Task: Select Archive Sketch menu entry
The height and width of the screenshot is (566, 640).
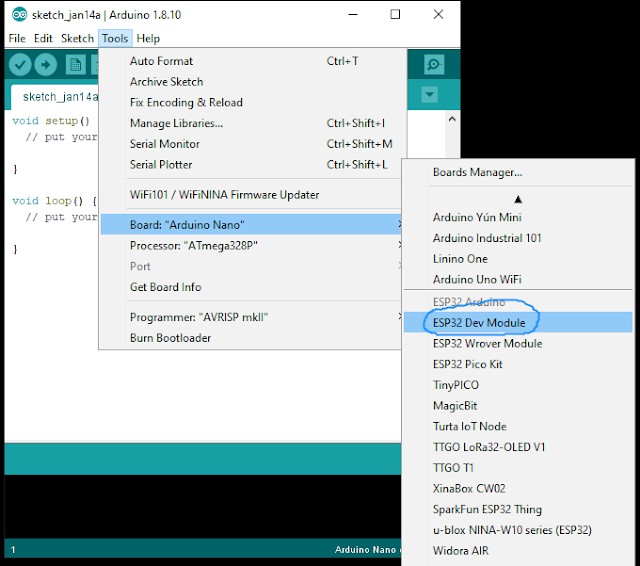Action: (253, 82)
